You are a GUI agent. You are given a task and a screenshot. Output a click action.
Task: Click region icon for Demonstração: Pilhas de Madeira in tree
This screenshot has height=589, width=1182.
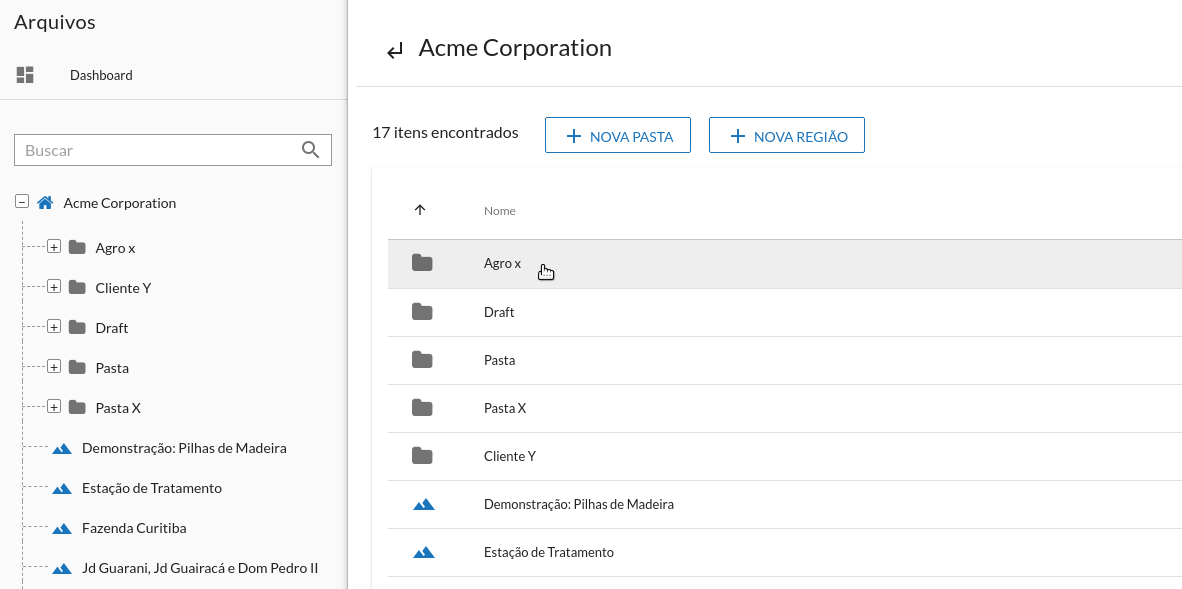click(62, 448)
